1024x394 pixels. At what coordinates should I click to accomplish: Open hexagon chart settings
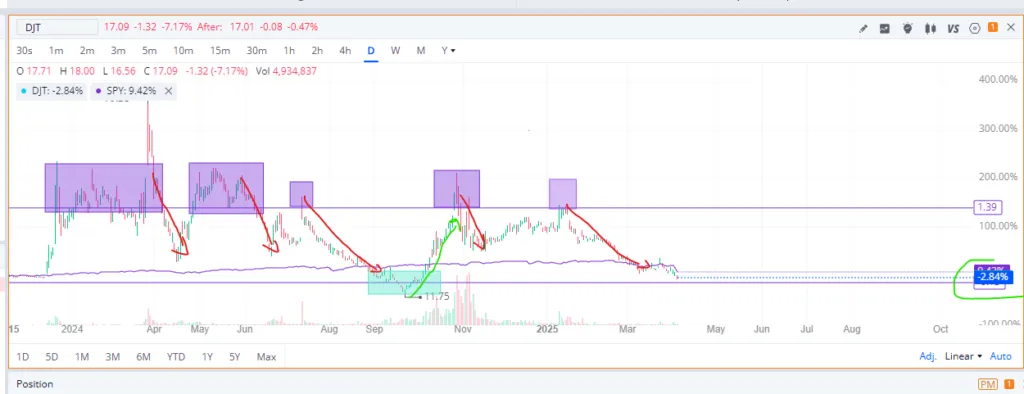click(x=975, y=28)
